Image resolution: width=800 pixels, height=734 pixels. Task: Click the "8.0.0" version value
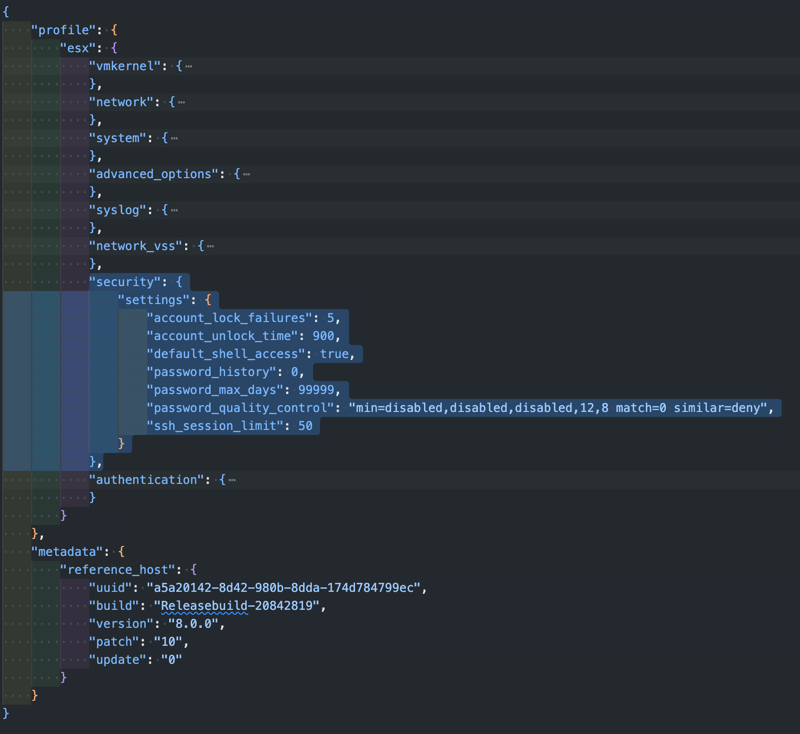pyautogui.click(x=193, y=624)
